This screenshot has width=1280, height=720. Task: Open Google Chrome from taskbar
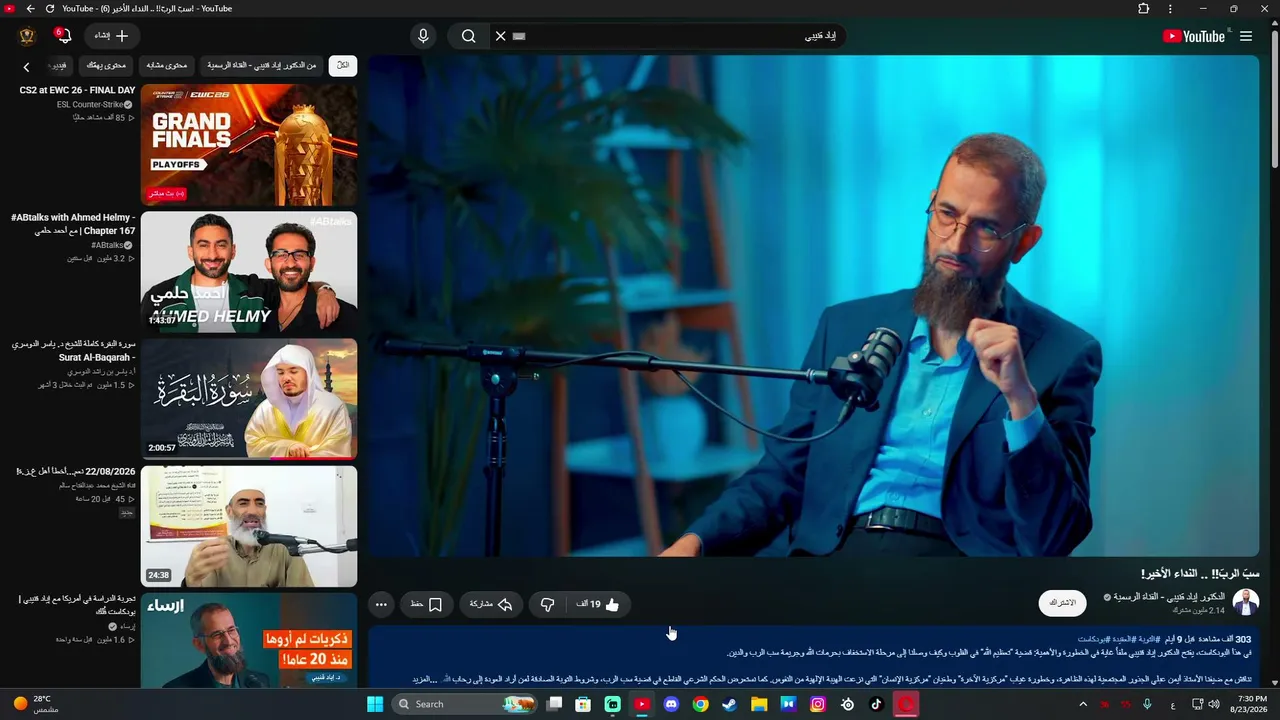coord(700,704)
